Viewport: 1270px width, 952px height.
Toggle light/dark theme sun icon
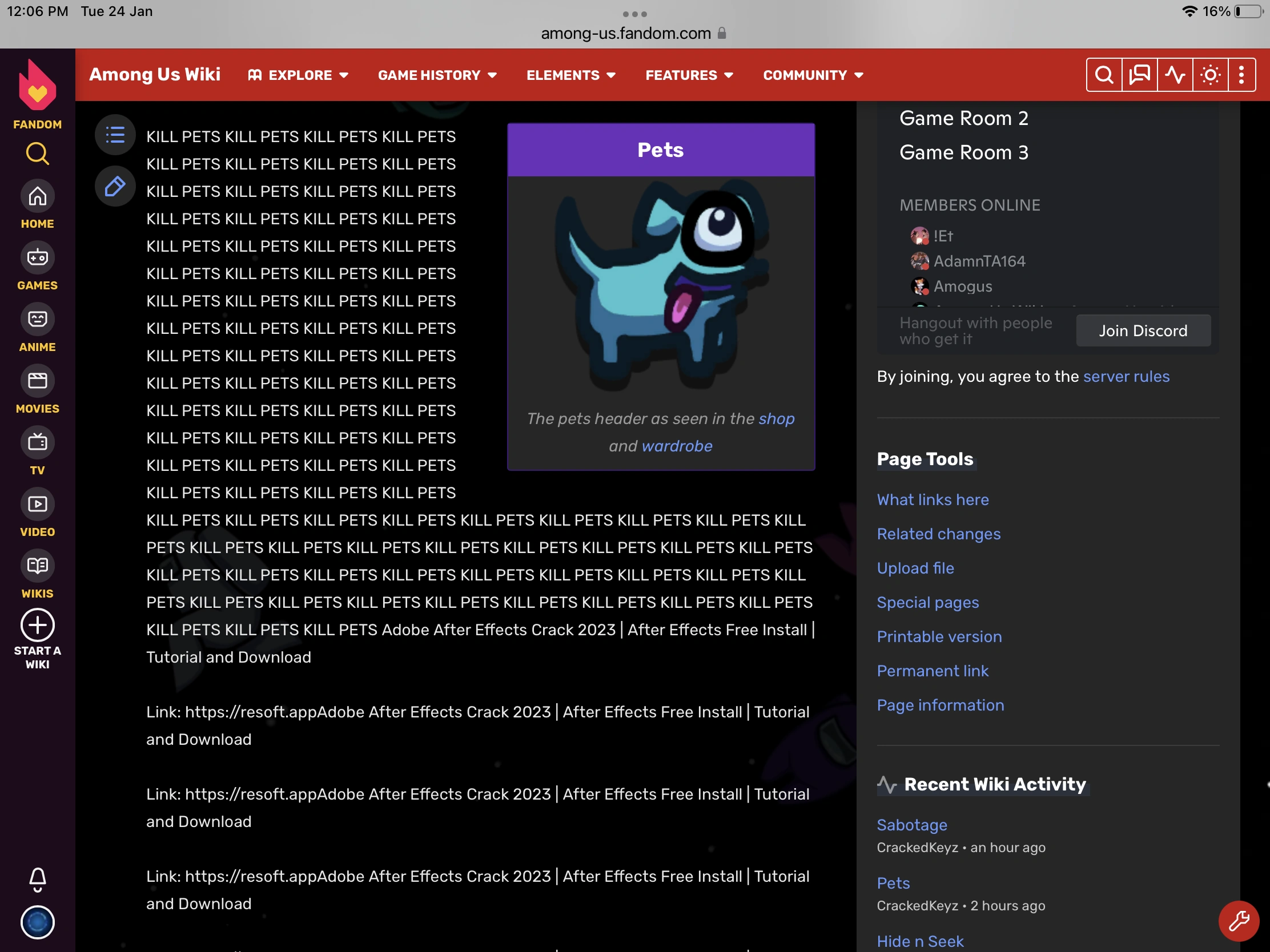[1210, 75]
